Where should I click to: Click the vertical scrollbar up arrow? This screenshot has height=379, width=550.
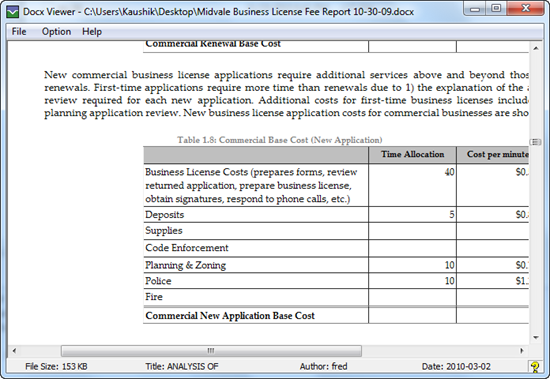tap(536, 48)
